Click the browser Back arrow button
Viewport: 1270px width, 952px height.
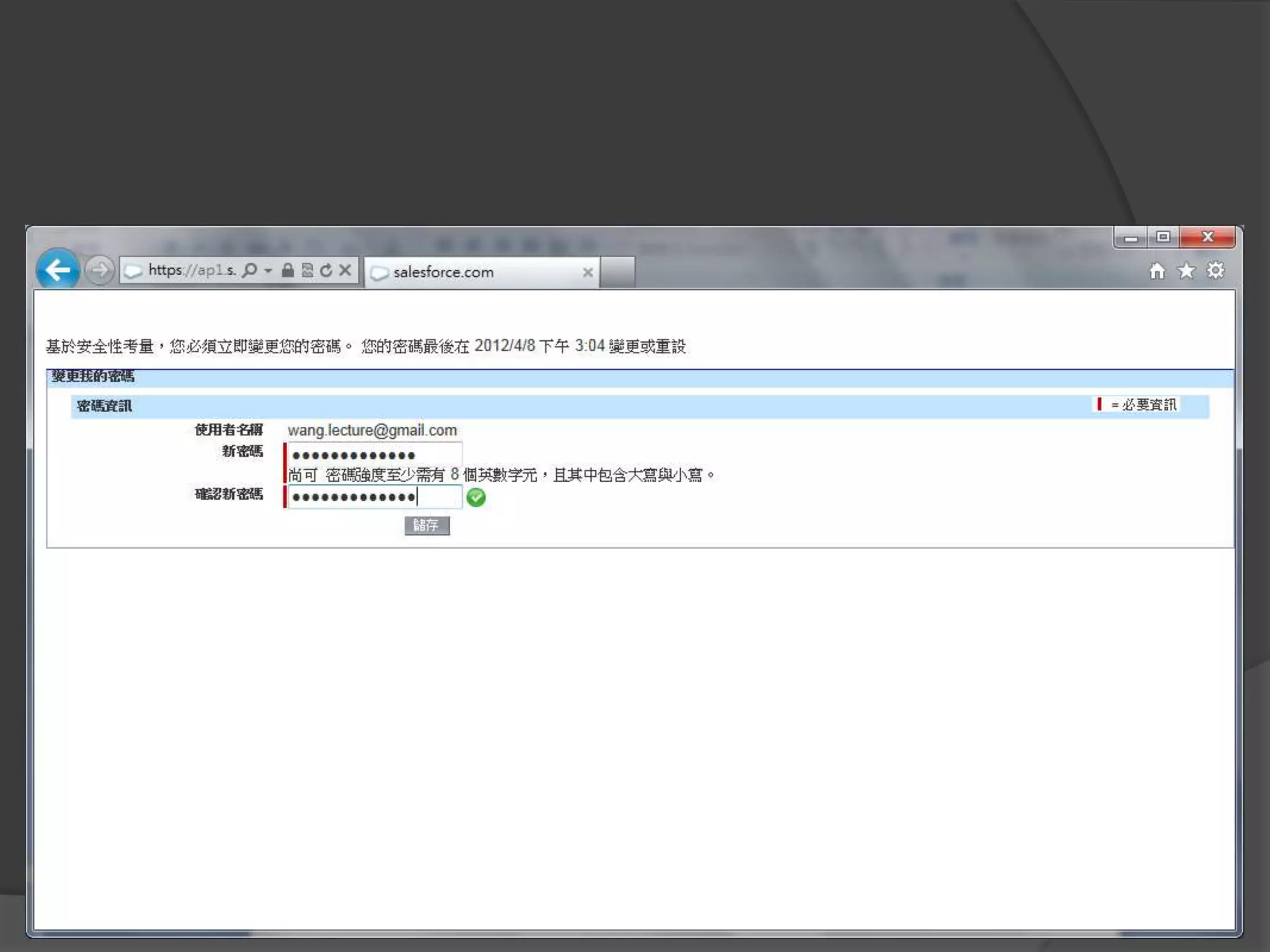pyautogui.click(x=58, y=270)
